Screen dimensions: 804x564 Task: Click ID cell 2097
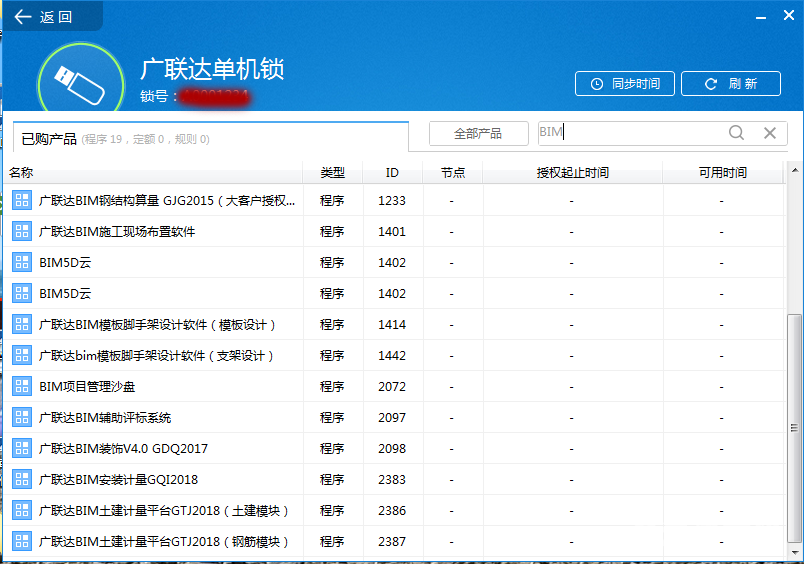click(392, 418)
